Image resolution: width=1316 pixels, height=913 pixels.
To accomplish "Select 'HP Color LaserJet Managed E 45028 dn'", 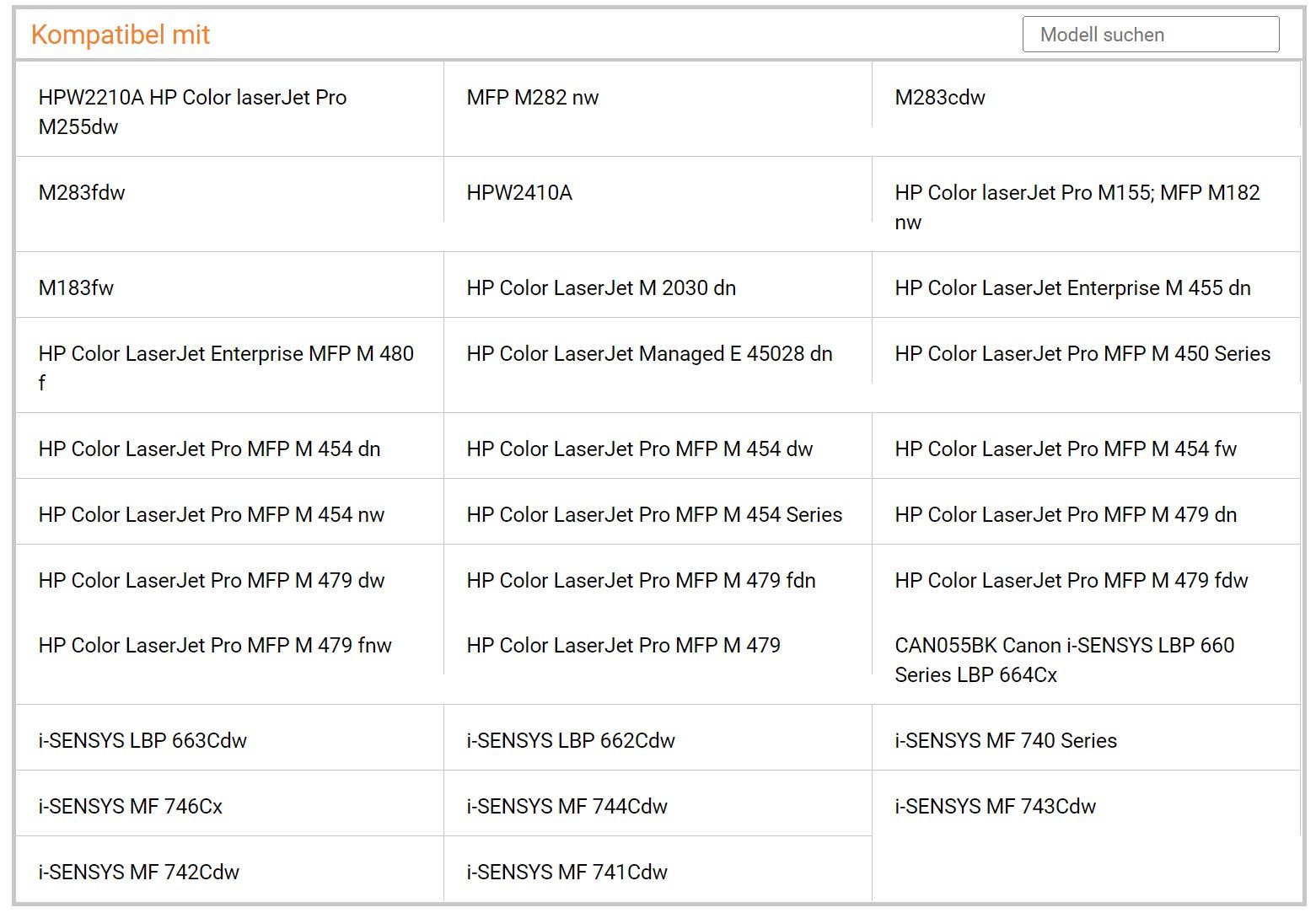I will pos(649,354).
